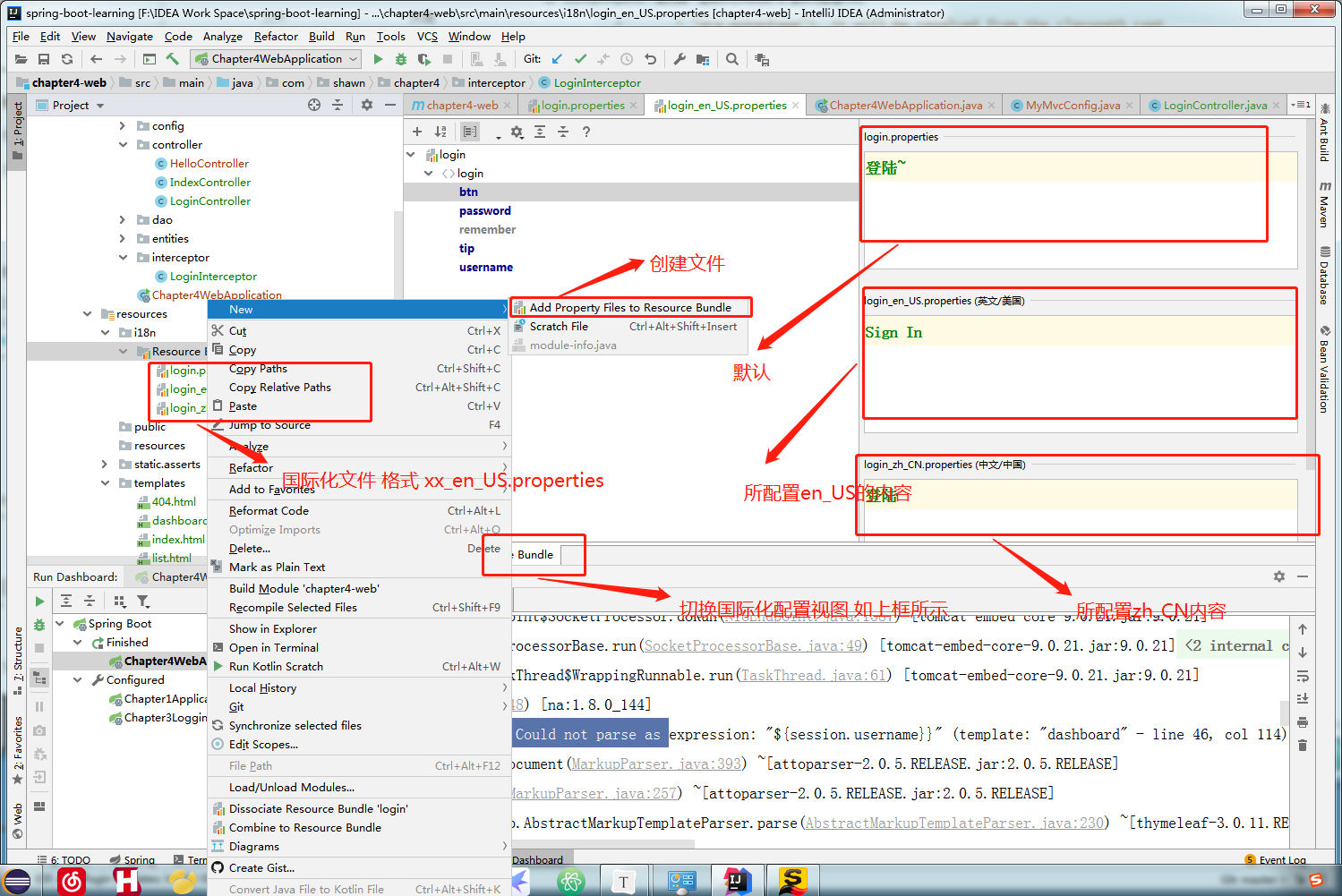The image size is (1342, 896).
Task: Collapse the controller folder
Action: [123, 144]
